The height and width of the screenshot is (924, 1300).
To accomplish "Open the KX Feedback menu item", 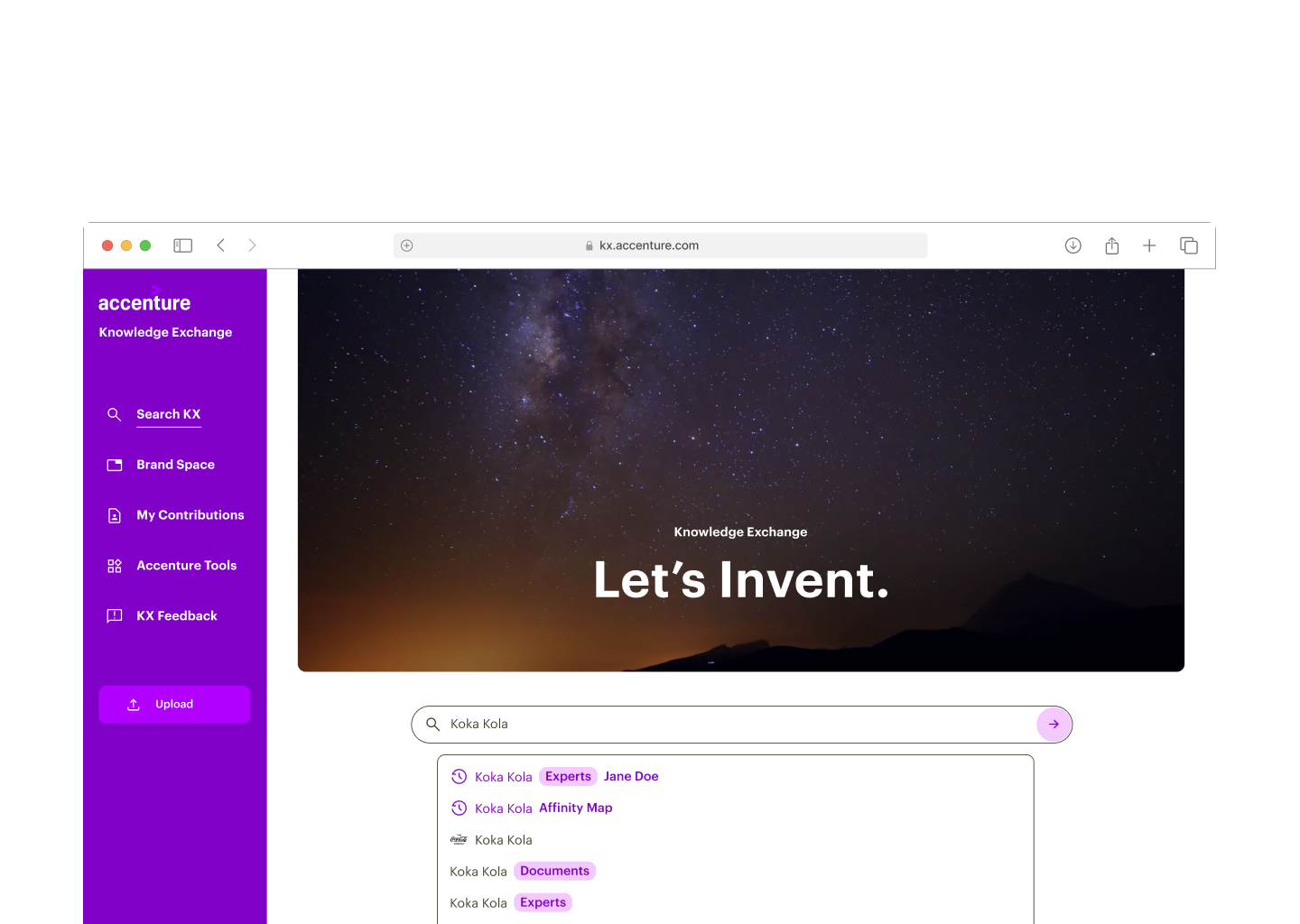I will point(177,616).
